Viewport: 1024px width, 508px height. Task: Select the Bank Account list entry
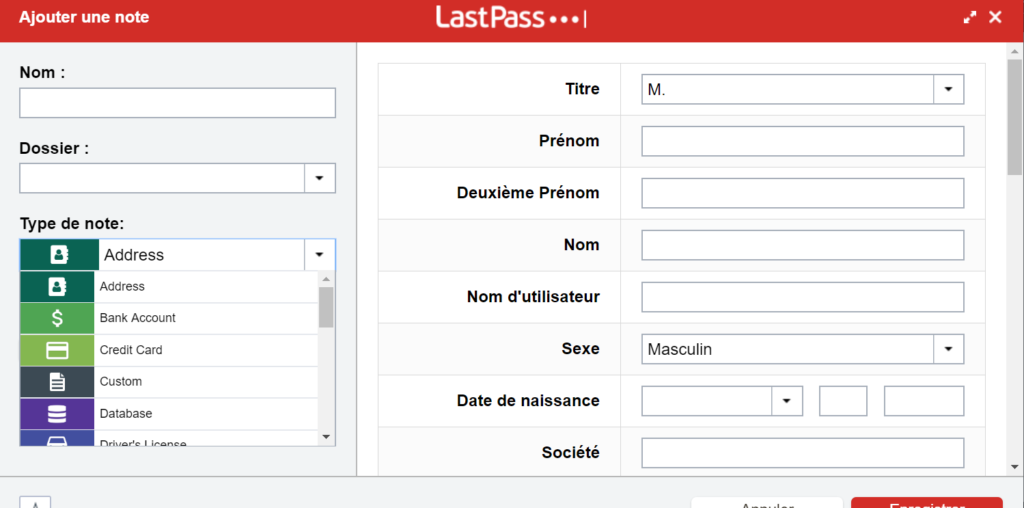coord(168,318)
